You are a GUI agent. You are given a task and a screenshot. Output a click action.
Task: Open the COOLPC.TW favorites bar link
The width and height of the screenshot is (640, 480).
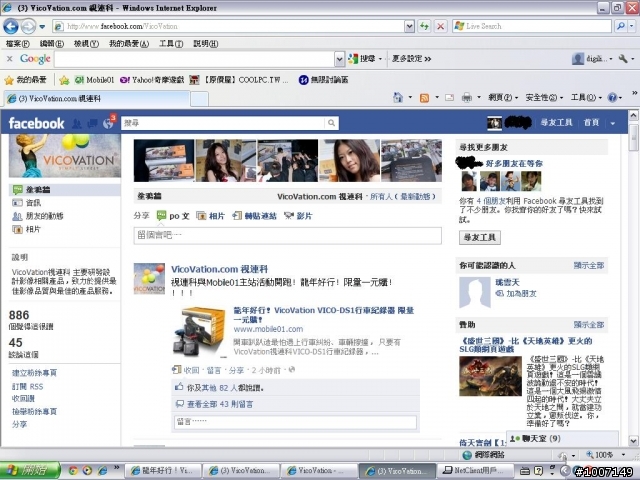click(x=239, y=80)
